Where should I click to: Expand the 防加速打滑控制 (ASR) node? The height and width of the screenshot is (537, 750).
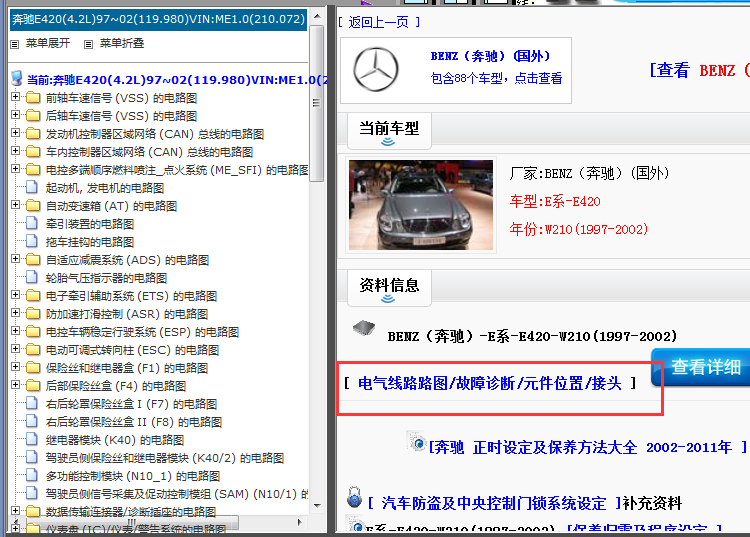(15, 313)
